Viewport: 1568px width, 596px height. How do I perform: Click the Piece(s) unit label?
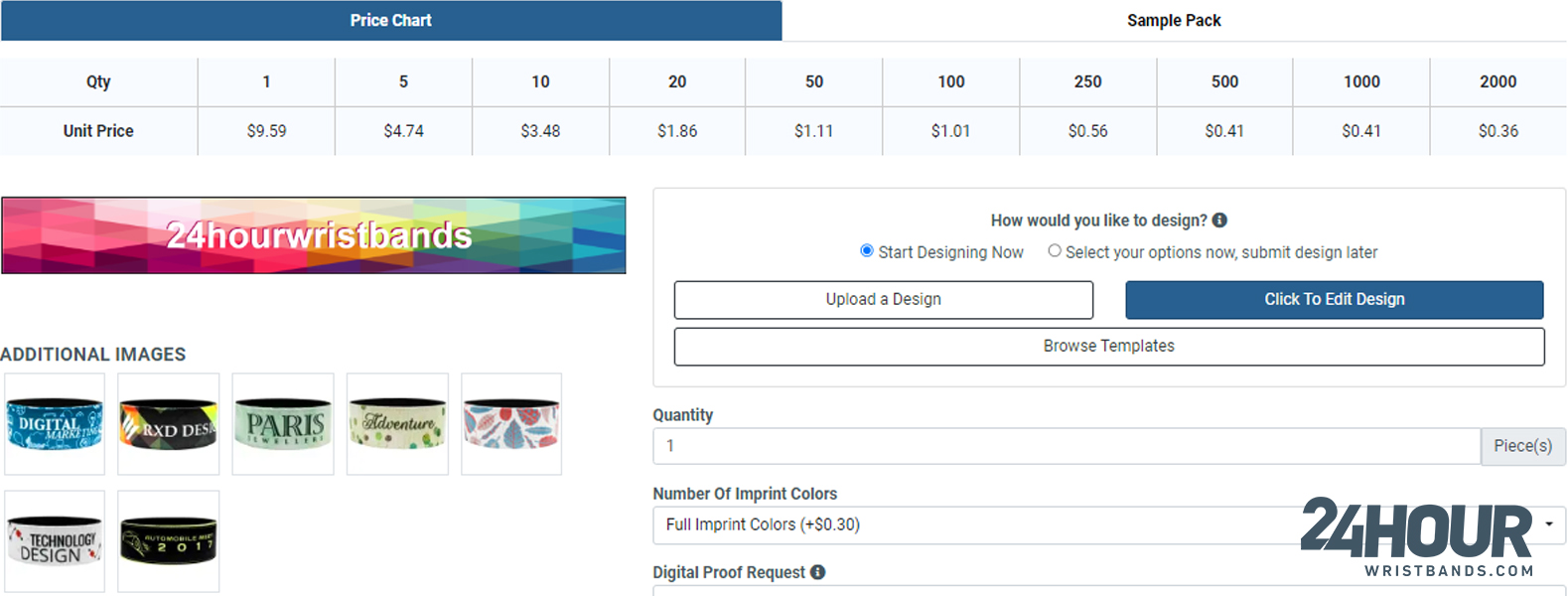[x=1523, y=446]
